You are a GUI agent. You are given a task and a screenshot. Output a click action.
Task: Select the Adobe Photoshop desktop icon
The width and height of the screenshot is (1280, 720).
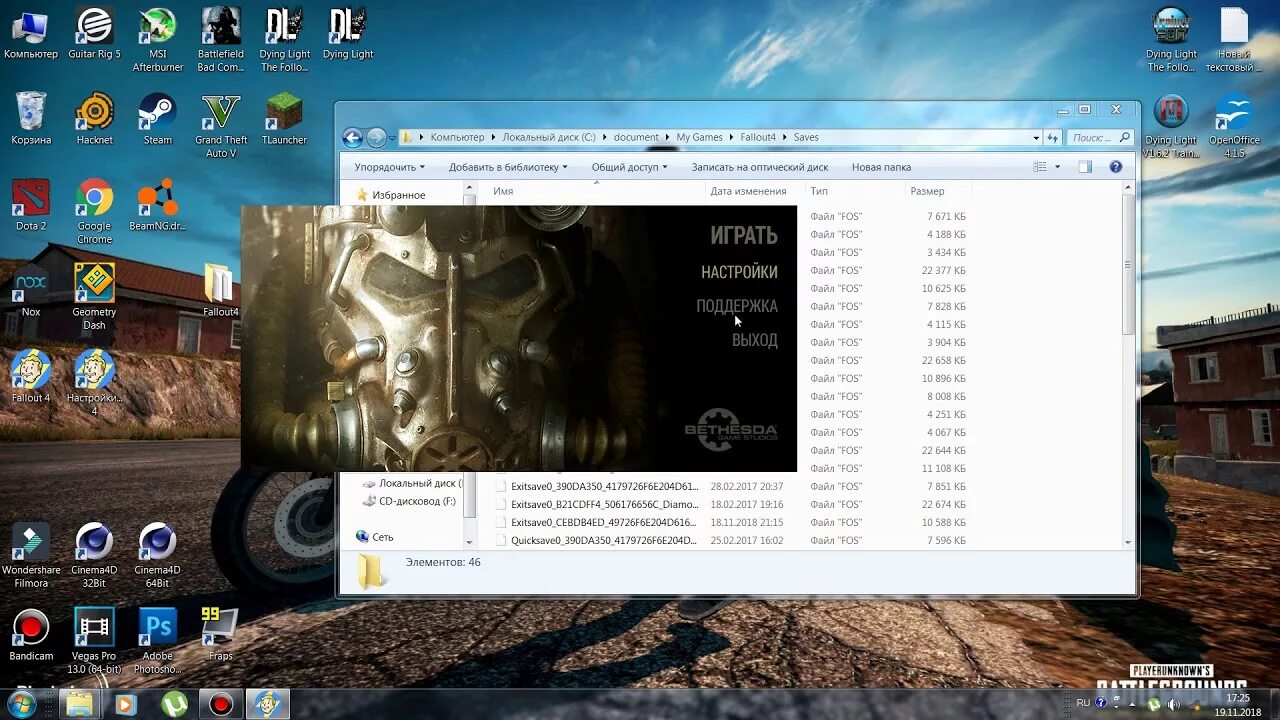click(158, 642)
